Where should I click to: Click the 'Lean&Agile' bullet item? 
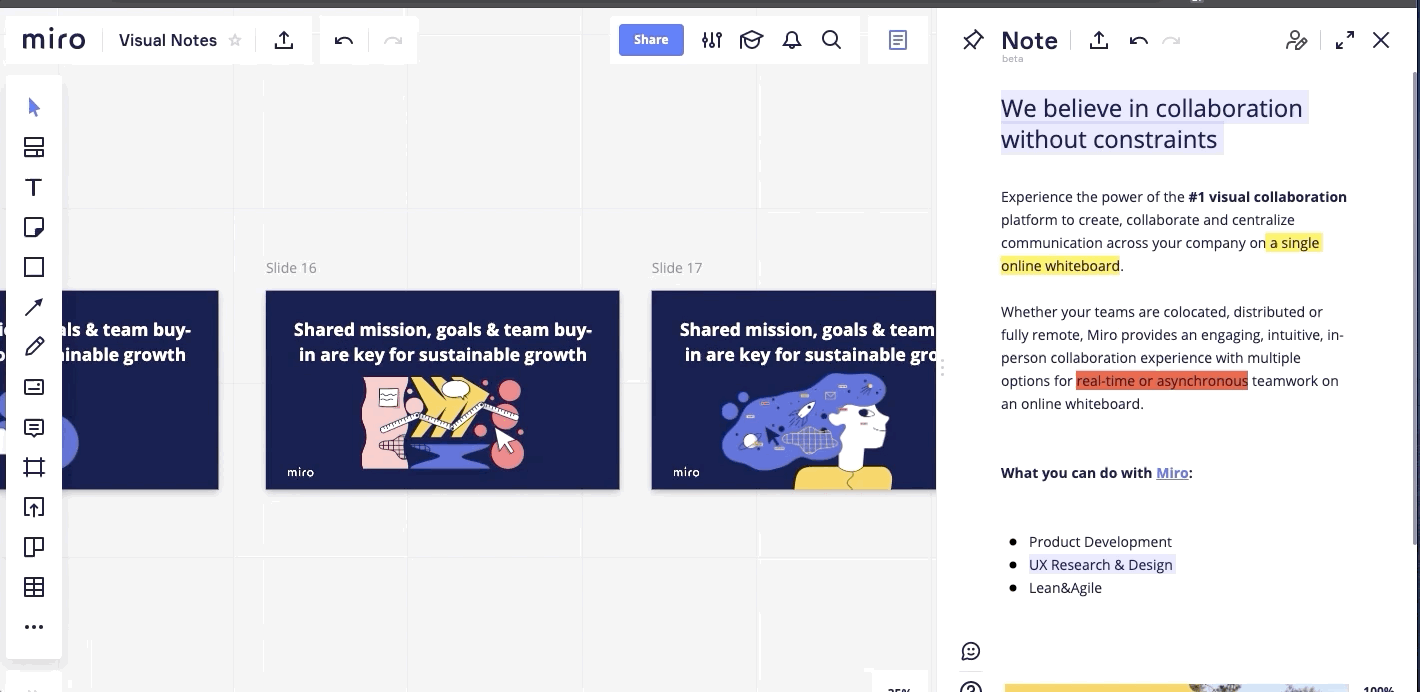[1065, 588]
